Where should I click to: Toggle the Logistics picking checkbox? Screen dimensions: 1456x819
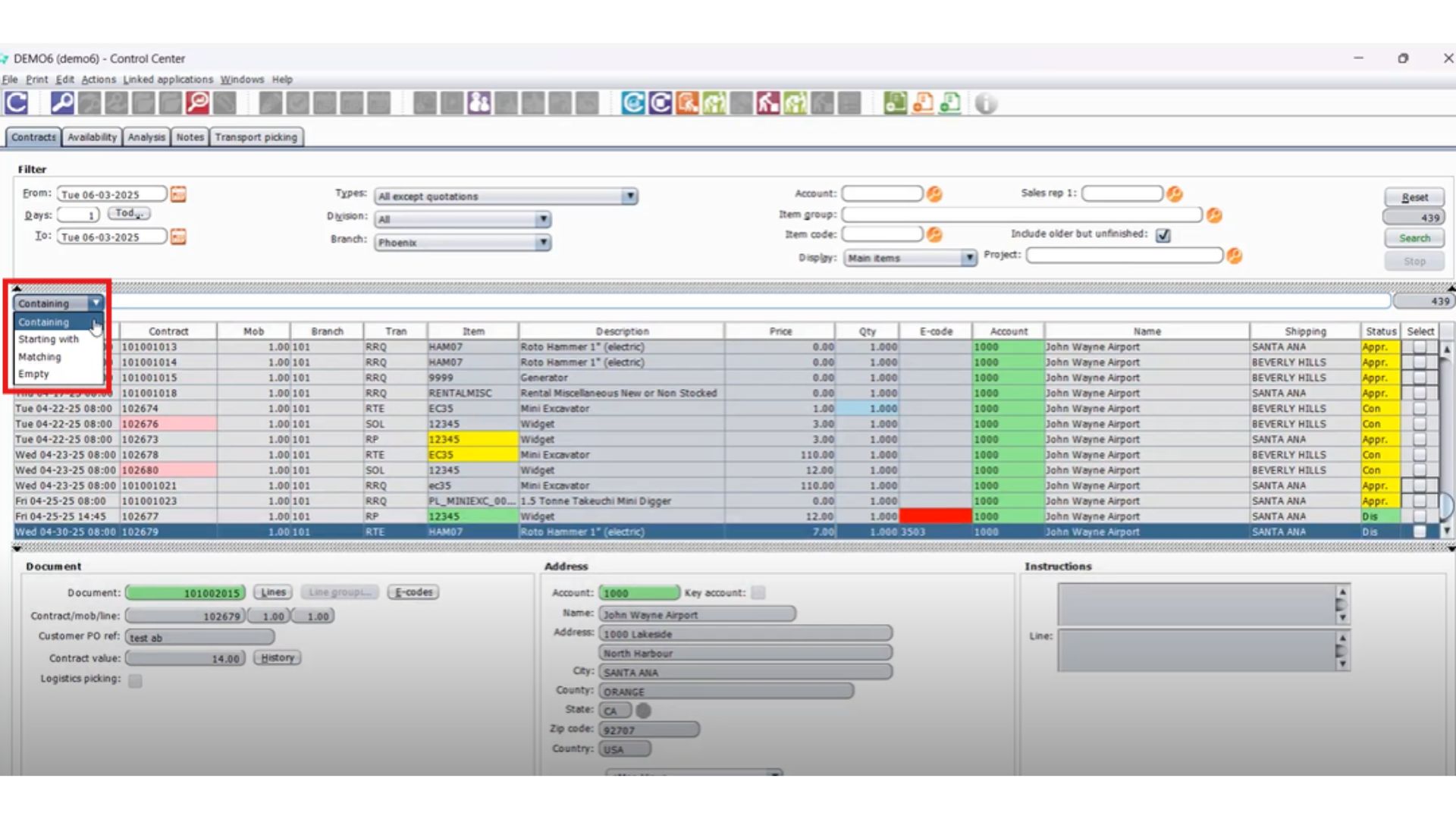point(135,680)
